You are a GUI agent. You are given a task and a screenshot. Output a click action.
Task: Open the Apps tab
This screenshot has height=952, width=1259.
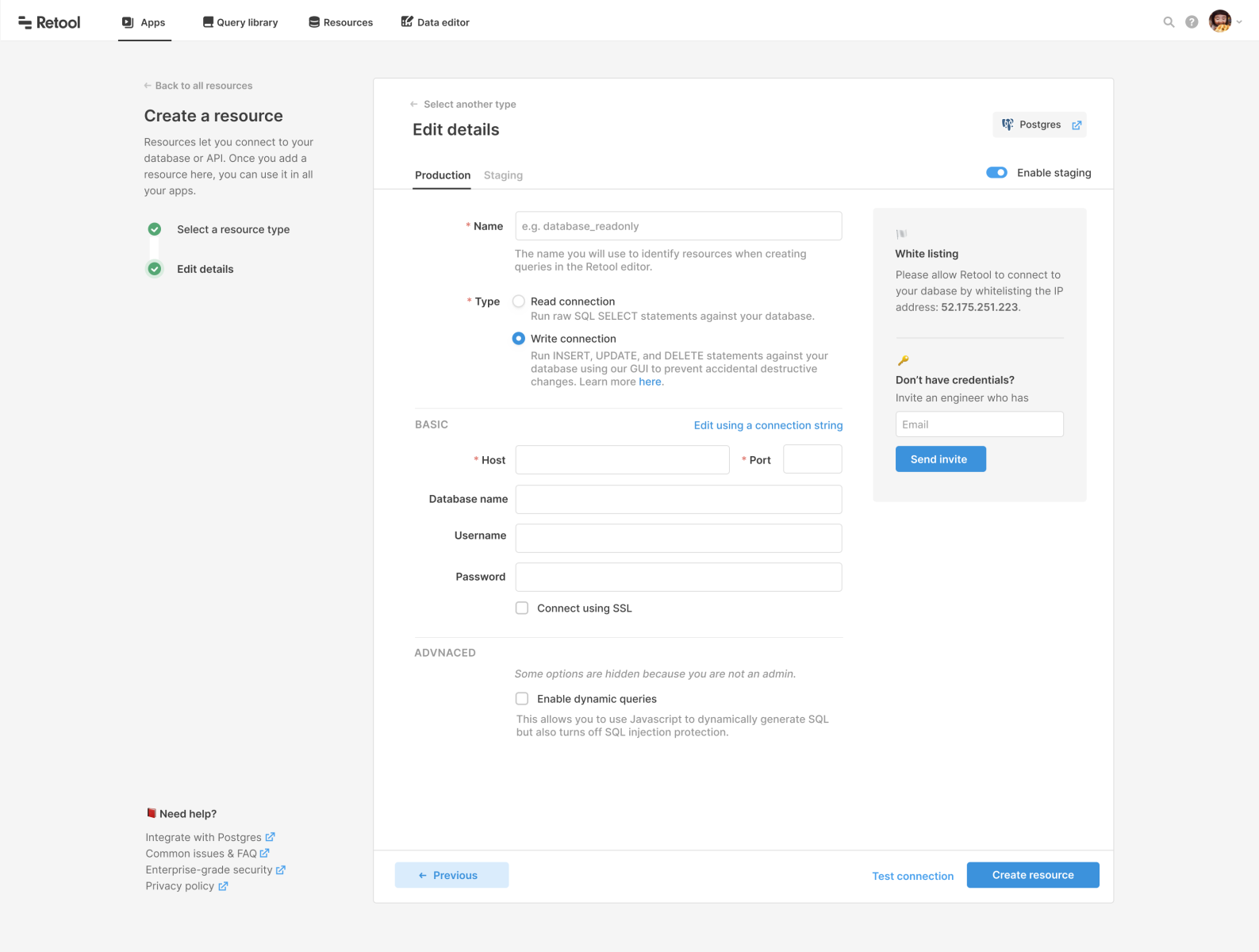click(x=144, y=22)
